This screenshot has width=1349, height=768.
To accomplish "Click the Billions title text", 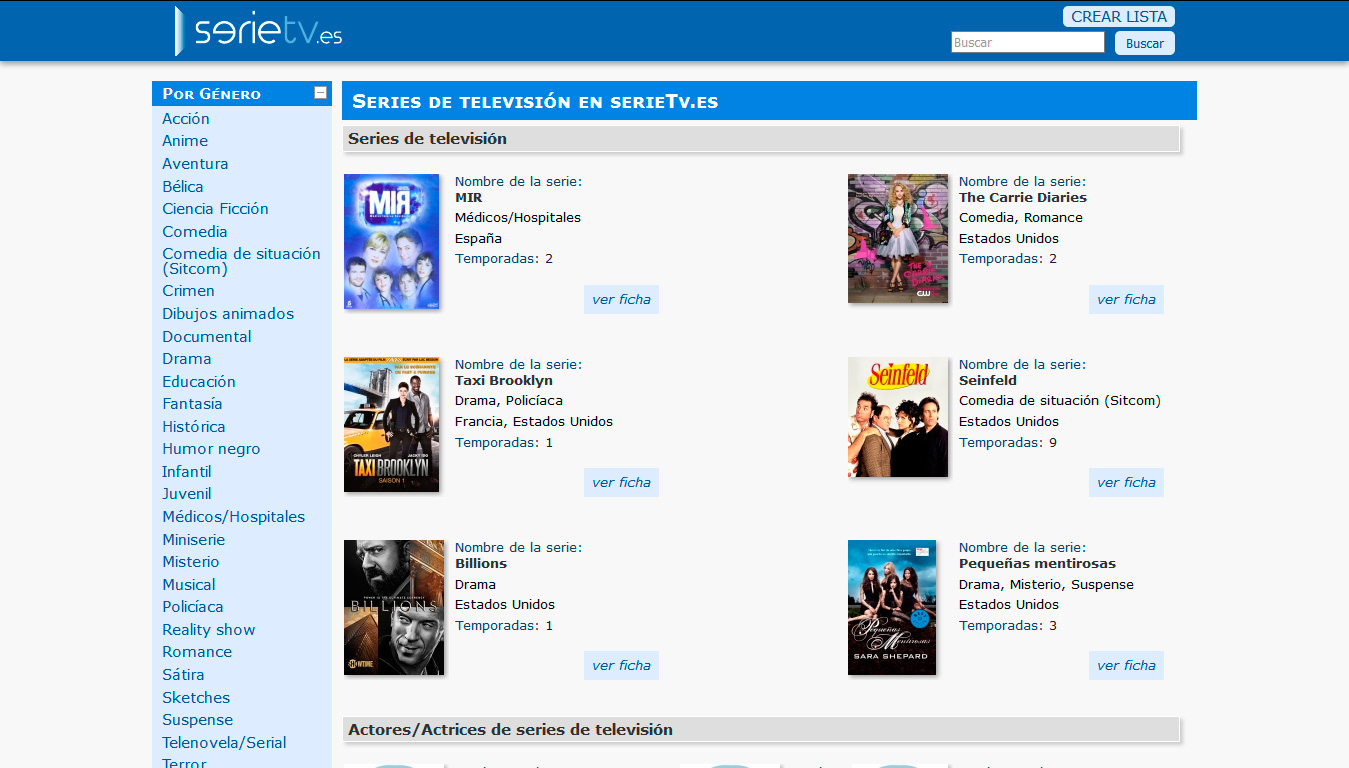I will 481,563.
